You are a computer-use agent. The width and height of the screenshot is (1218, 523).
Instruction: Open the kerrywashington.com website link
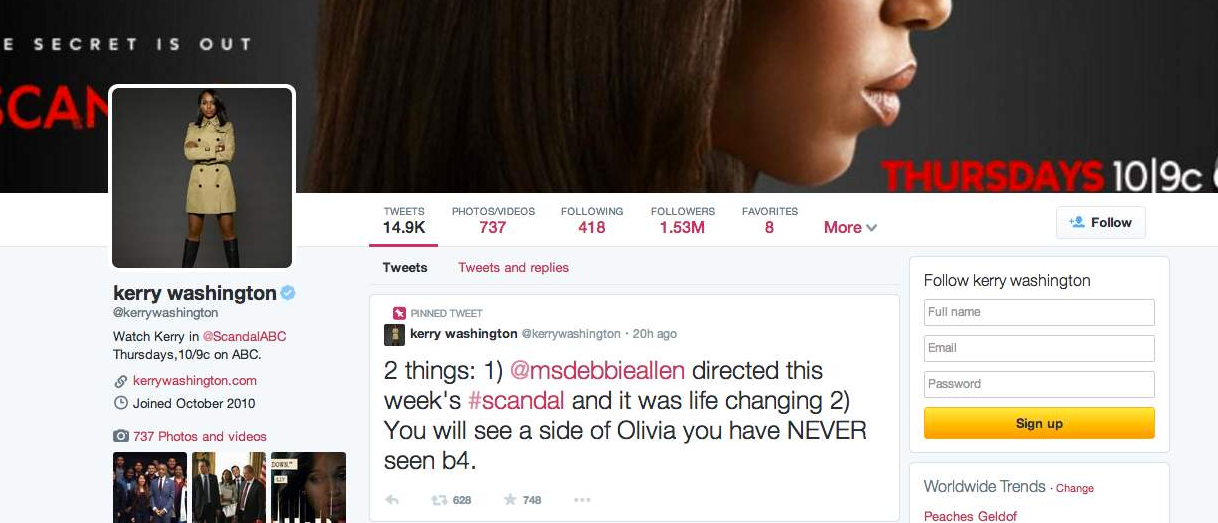click(195, 380)
